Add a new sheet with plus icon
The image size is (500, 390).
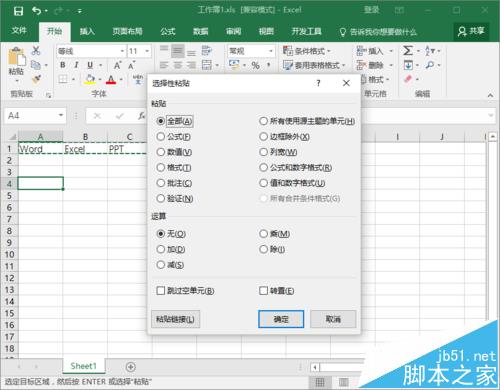point(131,367)
